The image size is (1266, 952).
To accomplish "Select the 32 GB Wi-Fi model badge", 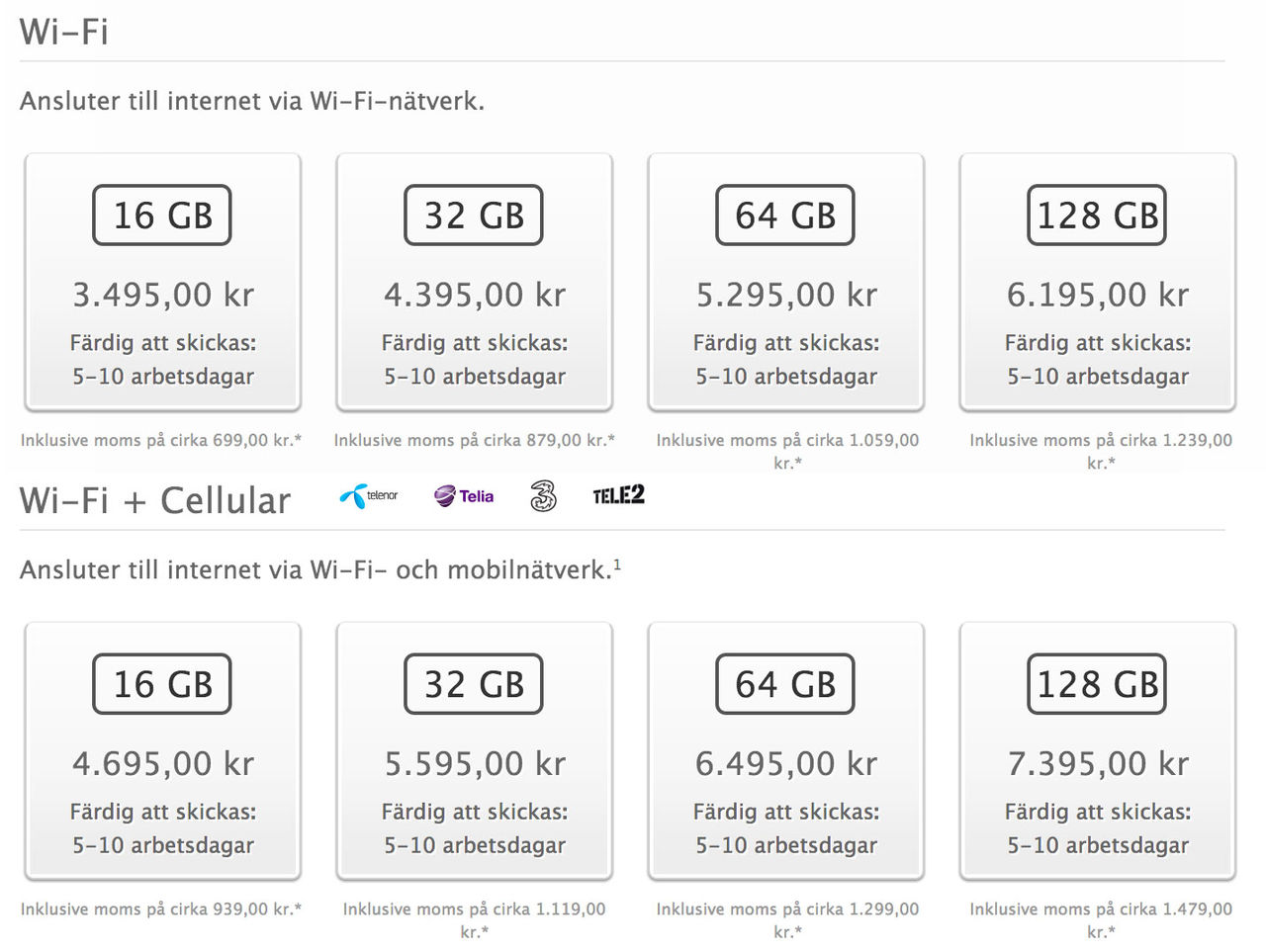I will (473, 215).
